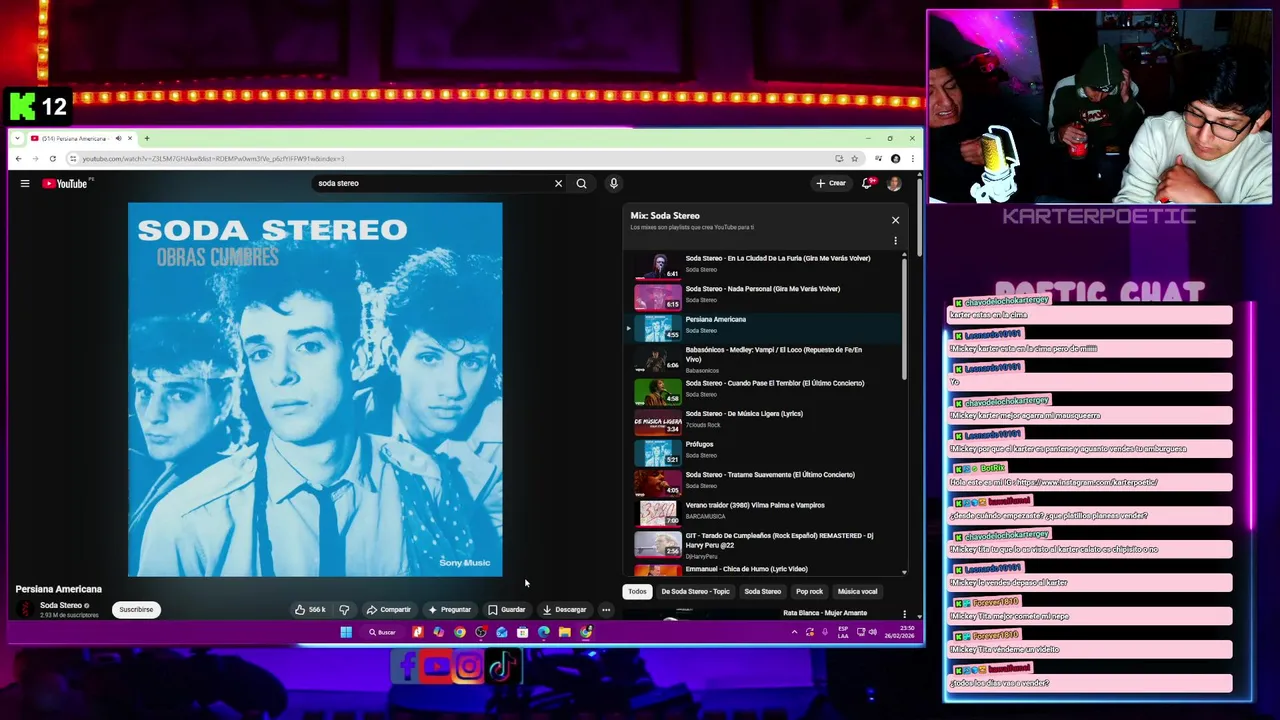Open the tab search dropdown
The width and height of the screenshot is (1280, 720).
point(18,138)
